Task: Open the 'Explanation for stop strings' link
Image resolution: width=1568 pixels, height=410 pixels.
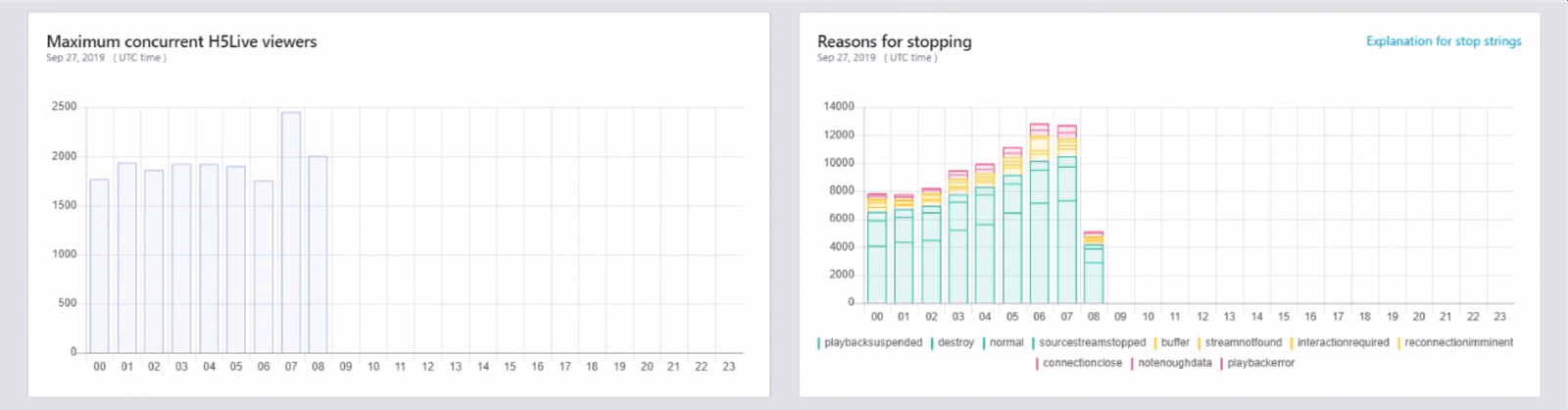Action: pos(1444,41)
